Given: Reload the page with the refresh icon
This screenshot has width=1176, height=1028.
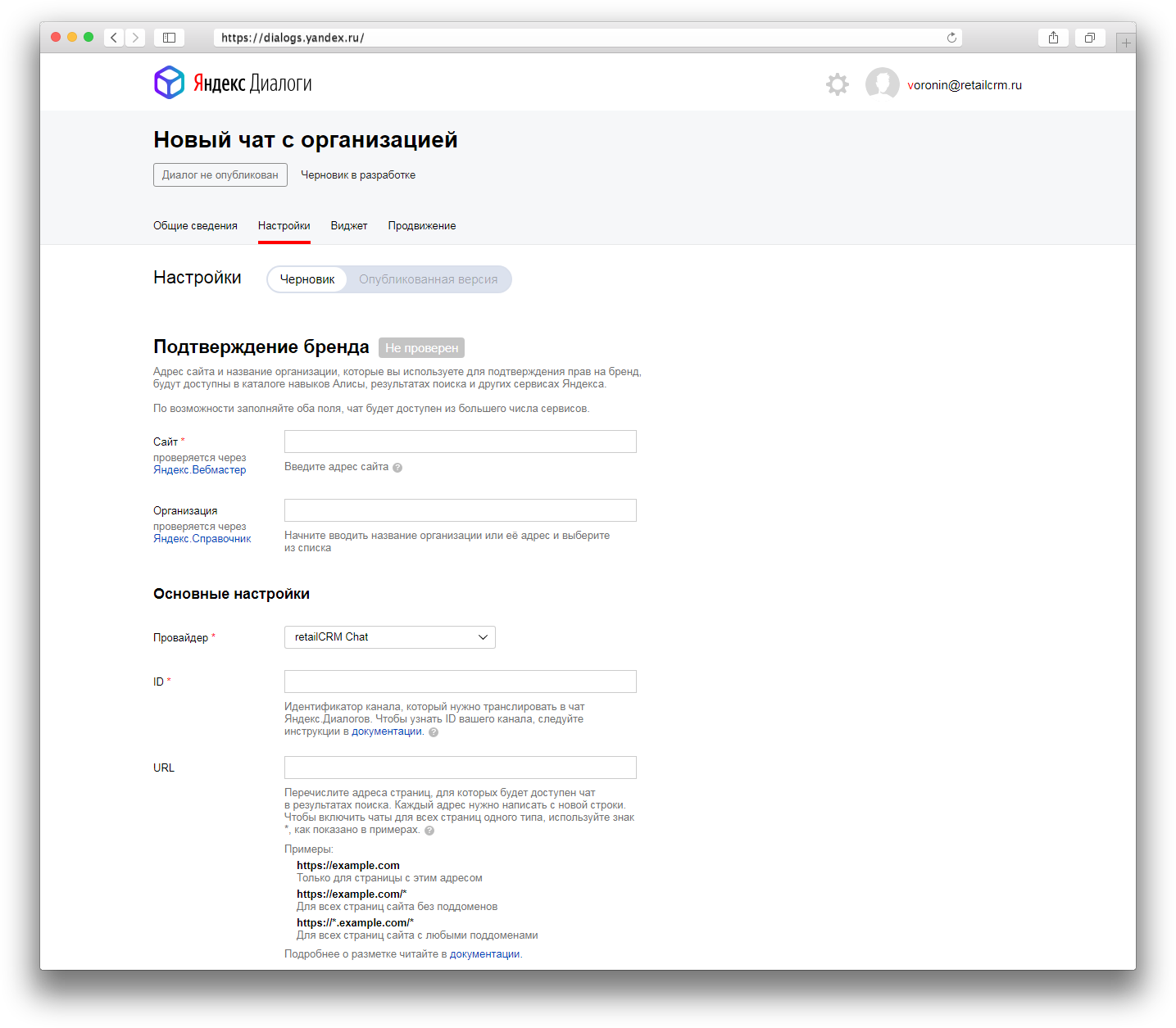Looking at the screenshot, I should pos(951,38).
